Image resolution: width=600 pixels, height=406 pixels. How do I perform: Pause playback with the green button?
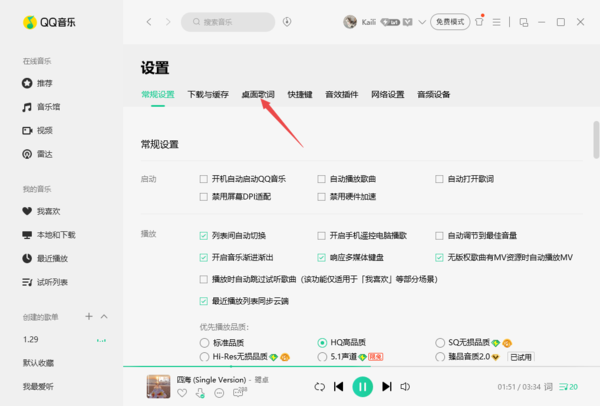363,386
